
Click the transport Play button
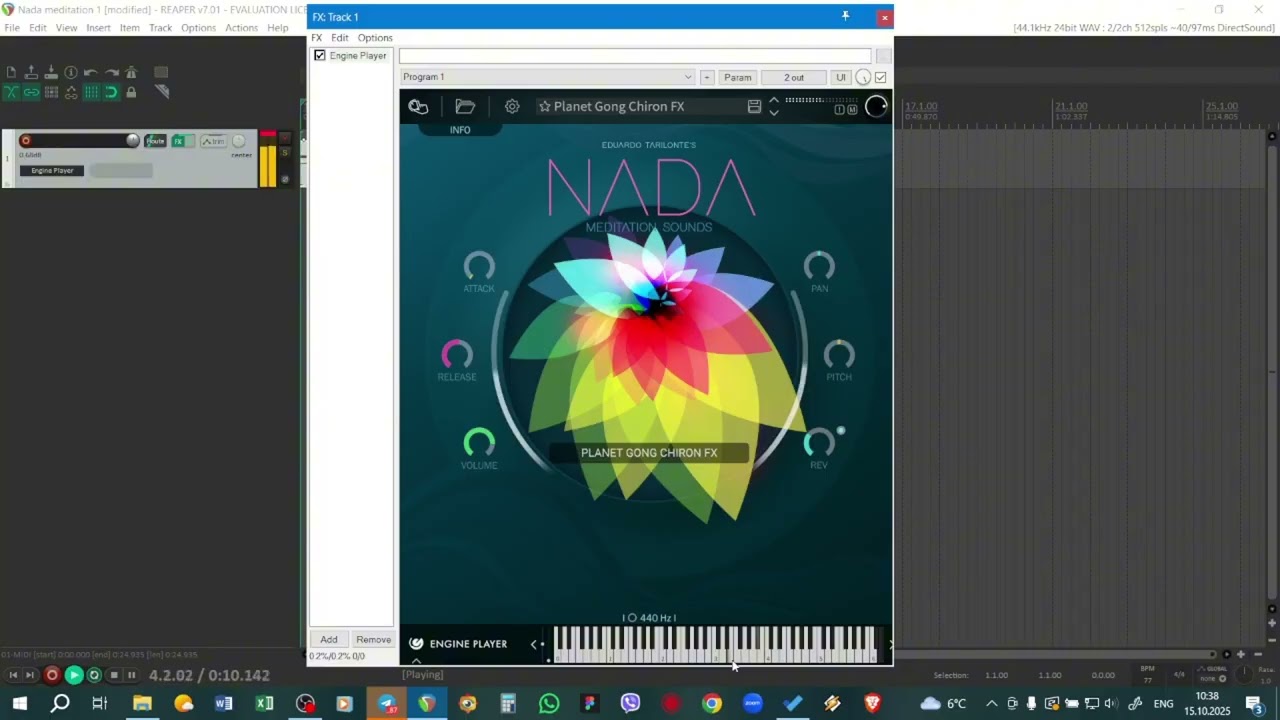[73, 676]
